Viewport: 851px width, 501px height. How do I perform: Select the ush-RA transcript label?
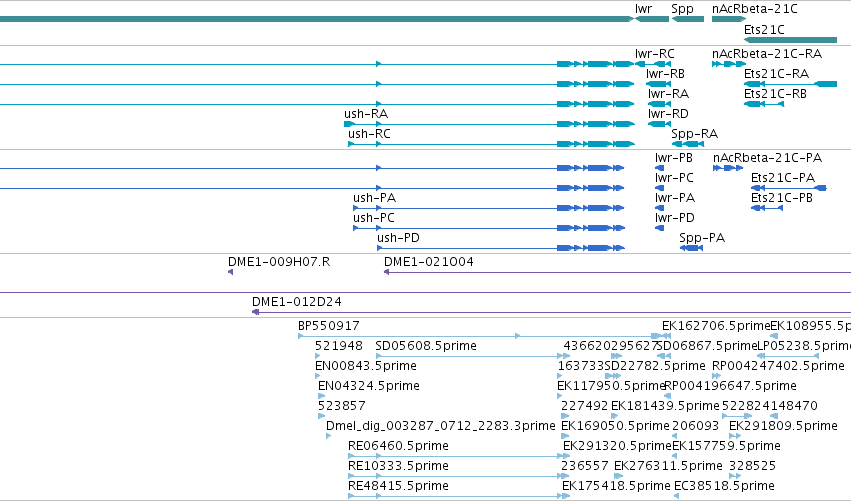click(366, 114)
